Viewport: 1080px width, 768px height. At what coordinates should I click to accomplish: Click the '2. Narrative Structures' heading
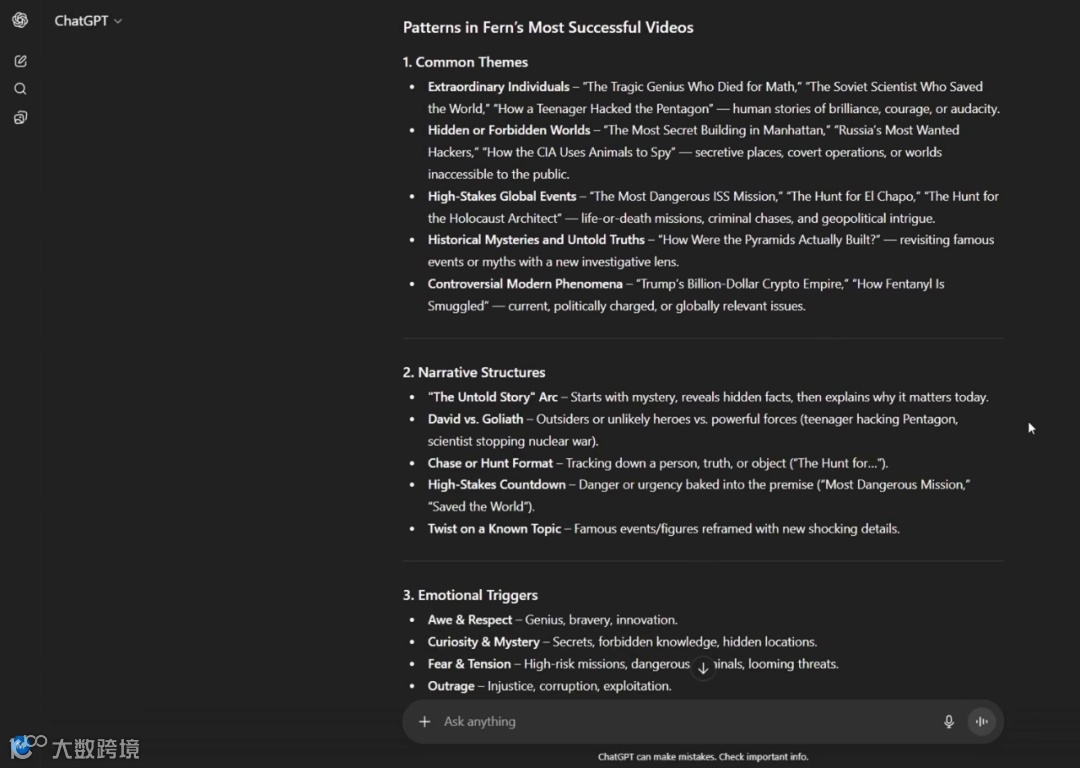point(474,373)
